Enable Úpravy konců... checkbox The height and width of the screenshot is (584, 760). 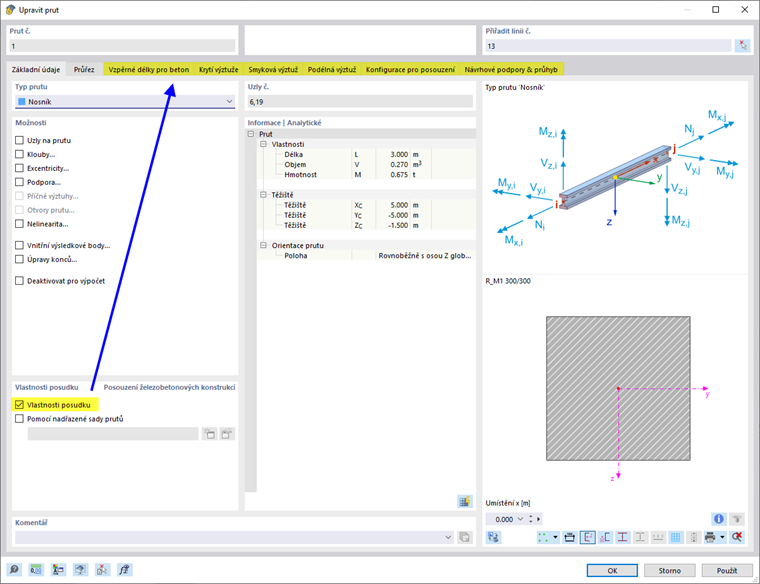point(19,259)
